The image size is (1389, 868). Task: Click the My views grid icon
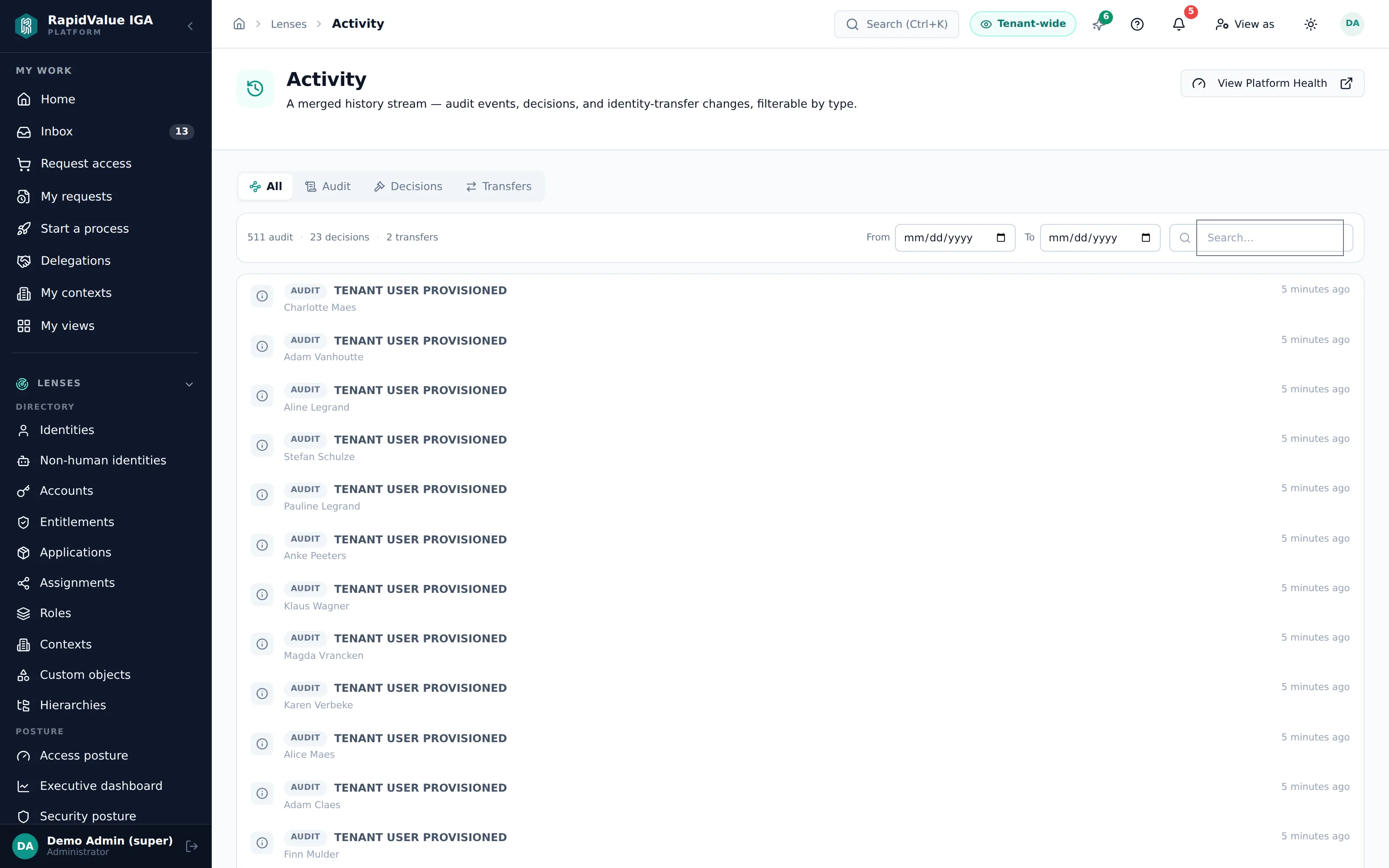[x=23, y=326]
